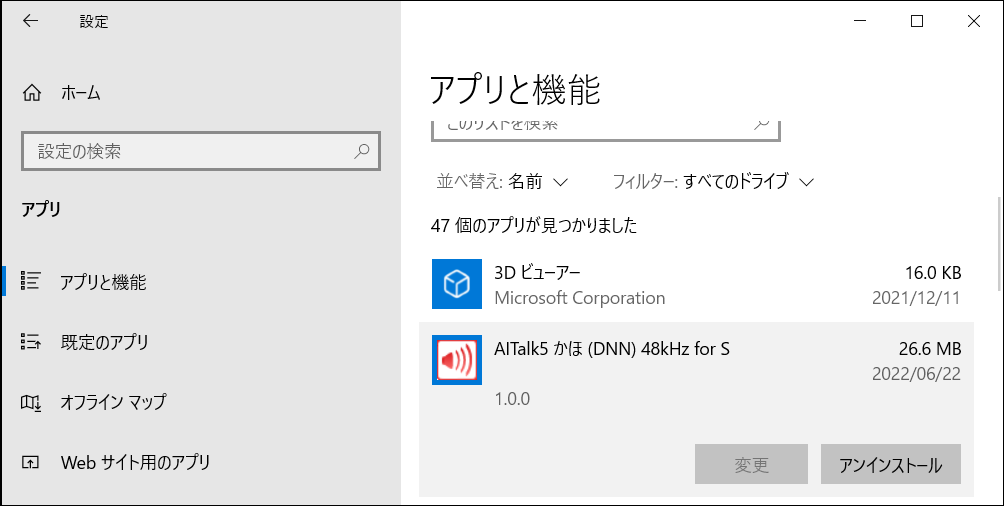Click the disabled 変更 button
Viewport: 1004px width, 506px height.
click(x=751, y=464)
